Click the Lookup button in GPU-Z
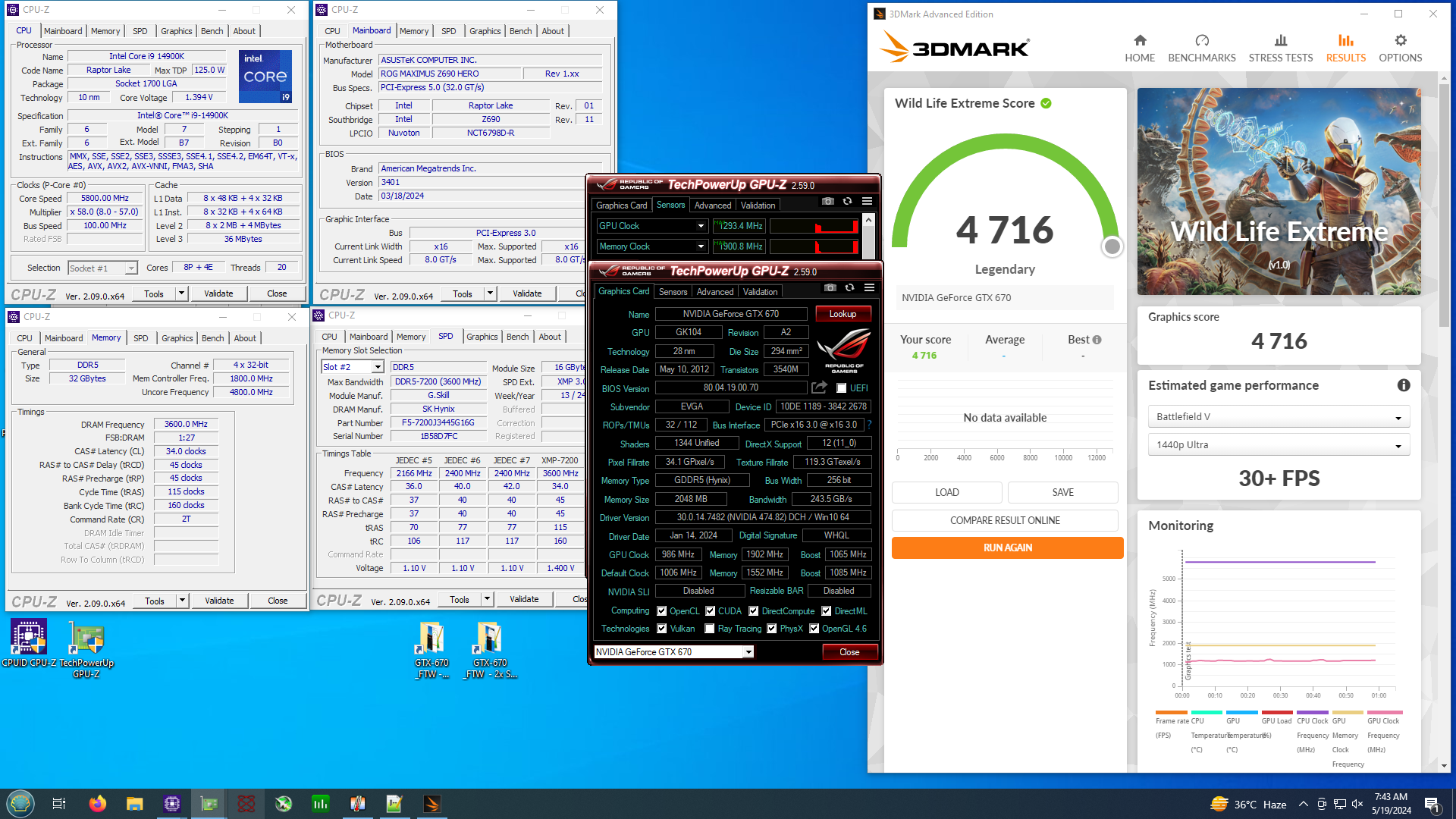Image resolution: width=1456 pixels, height=819 pixels. tap(843, 314)
